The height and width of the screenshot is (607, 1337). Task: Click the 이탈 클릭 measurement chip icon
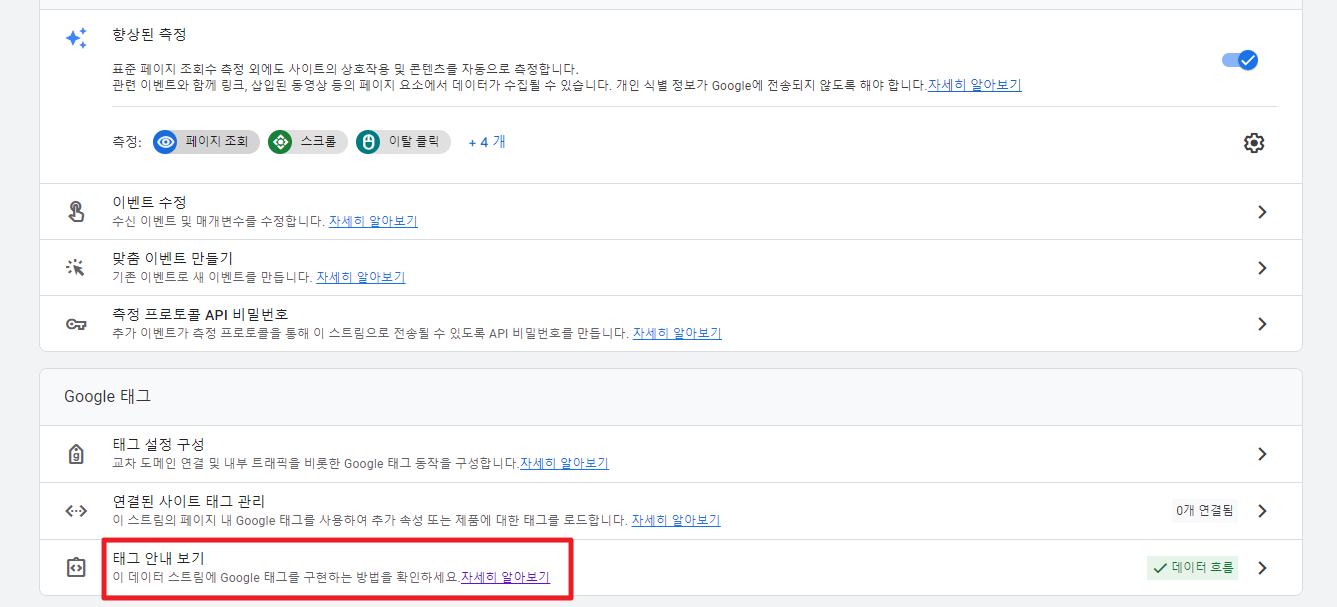click(370, 142)
